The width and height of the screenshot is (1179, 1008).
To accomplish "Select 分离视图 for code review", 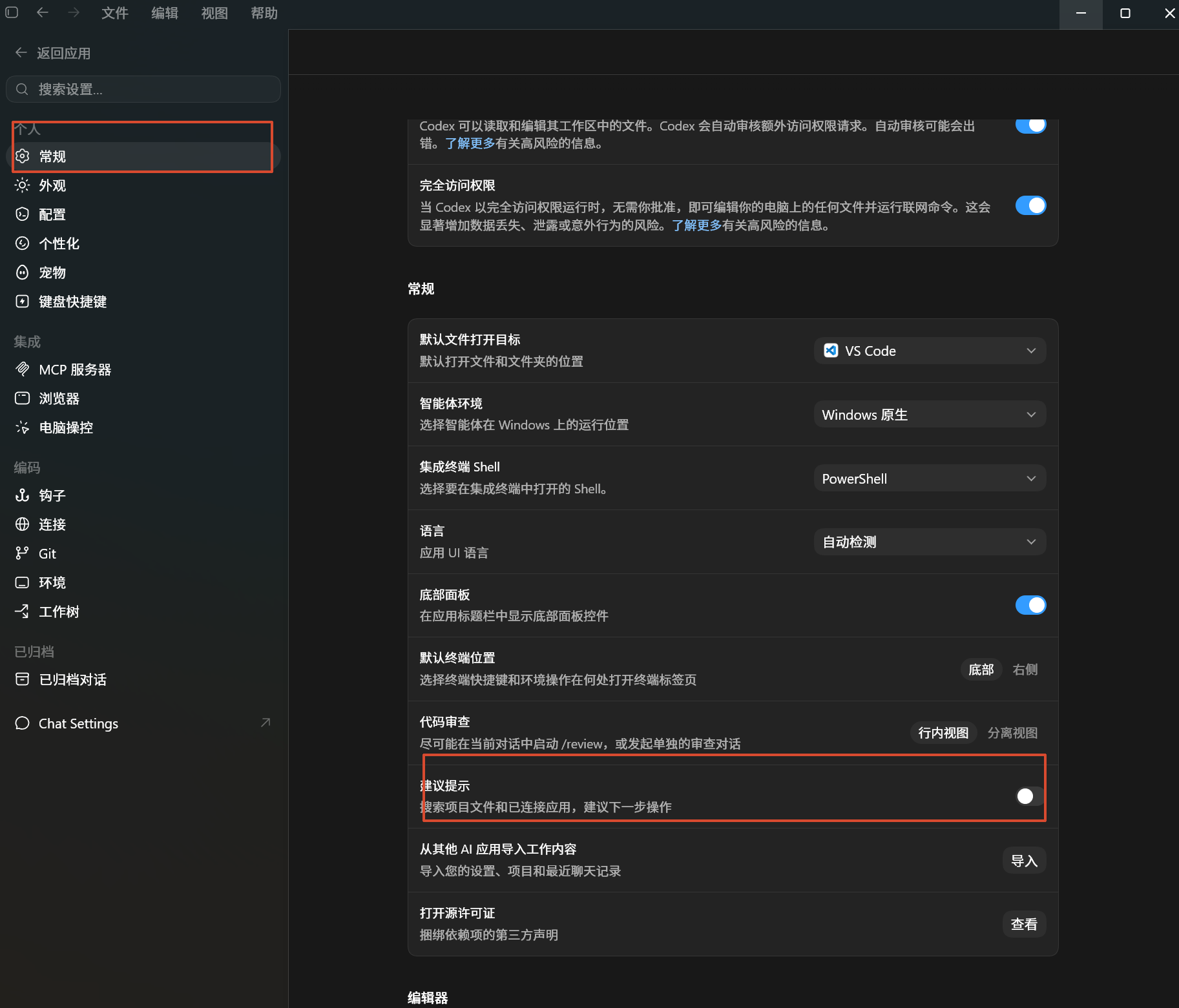I will click(x=1012, y=733).
